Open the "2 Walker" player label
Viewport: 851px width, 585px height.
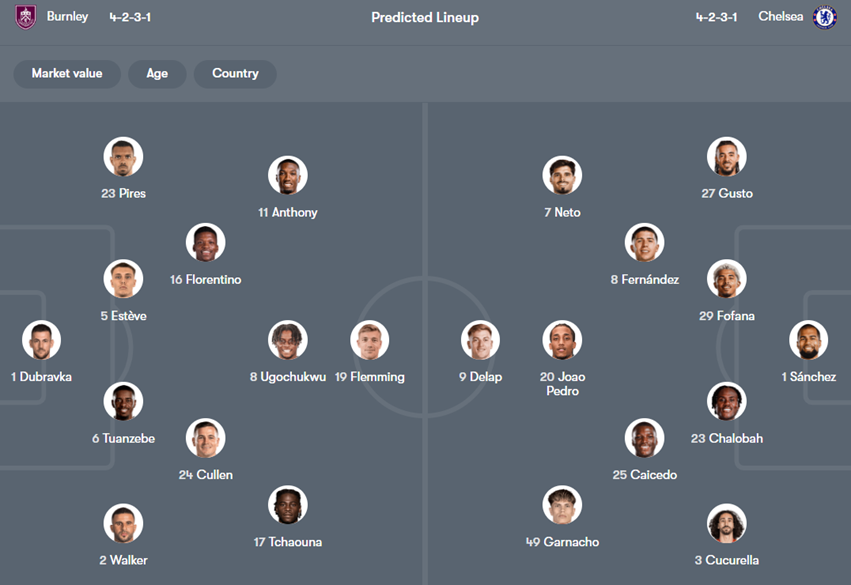tap(123, 560)
